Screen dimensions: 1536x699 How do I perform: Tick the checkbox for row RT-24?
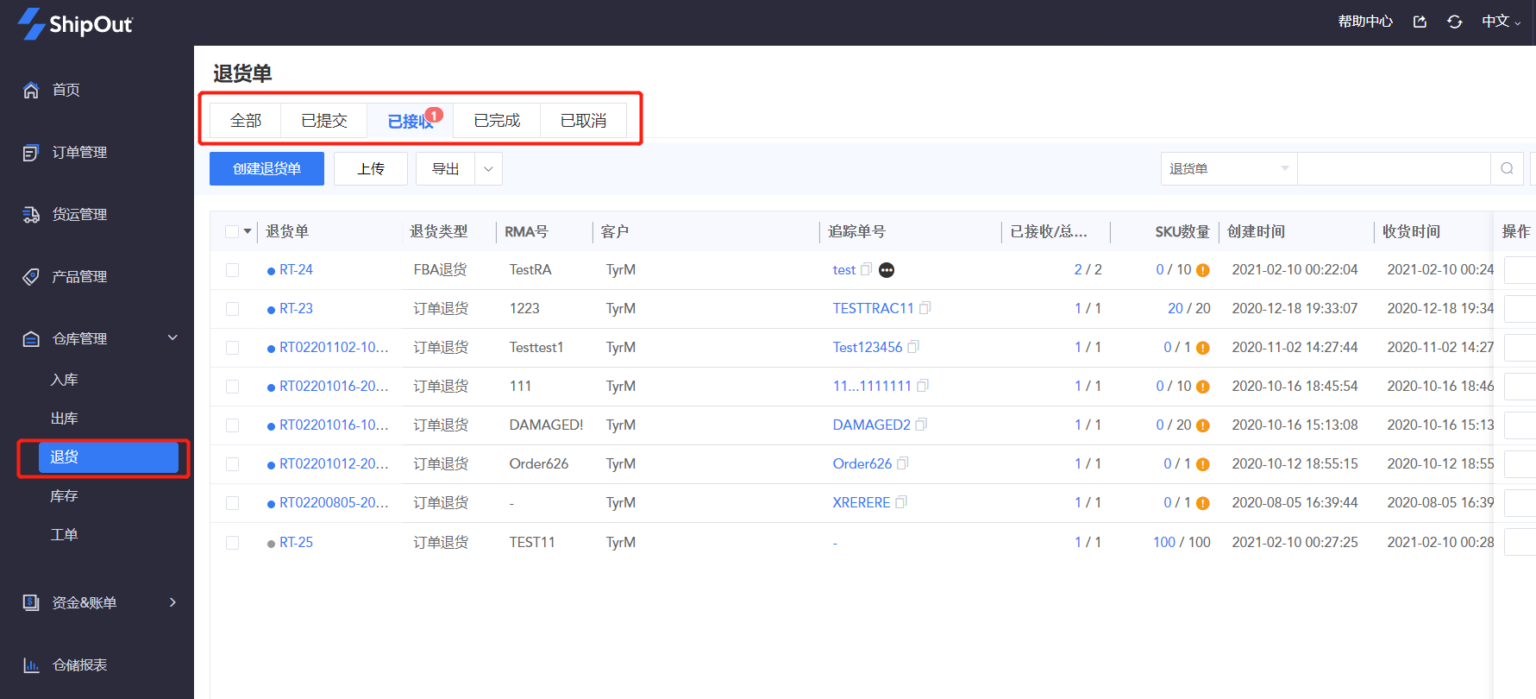(x=232, y=269)
